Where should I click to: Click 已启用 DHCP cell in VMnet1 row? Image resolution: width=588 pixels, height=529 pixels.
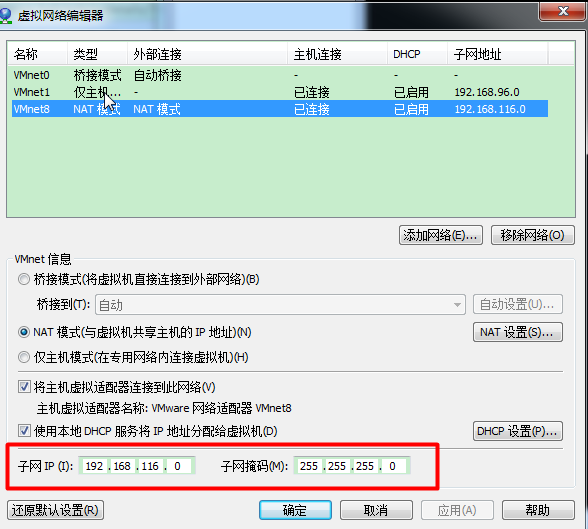pos(411,92)
